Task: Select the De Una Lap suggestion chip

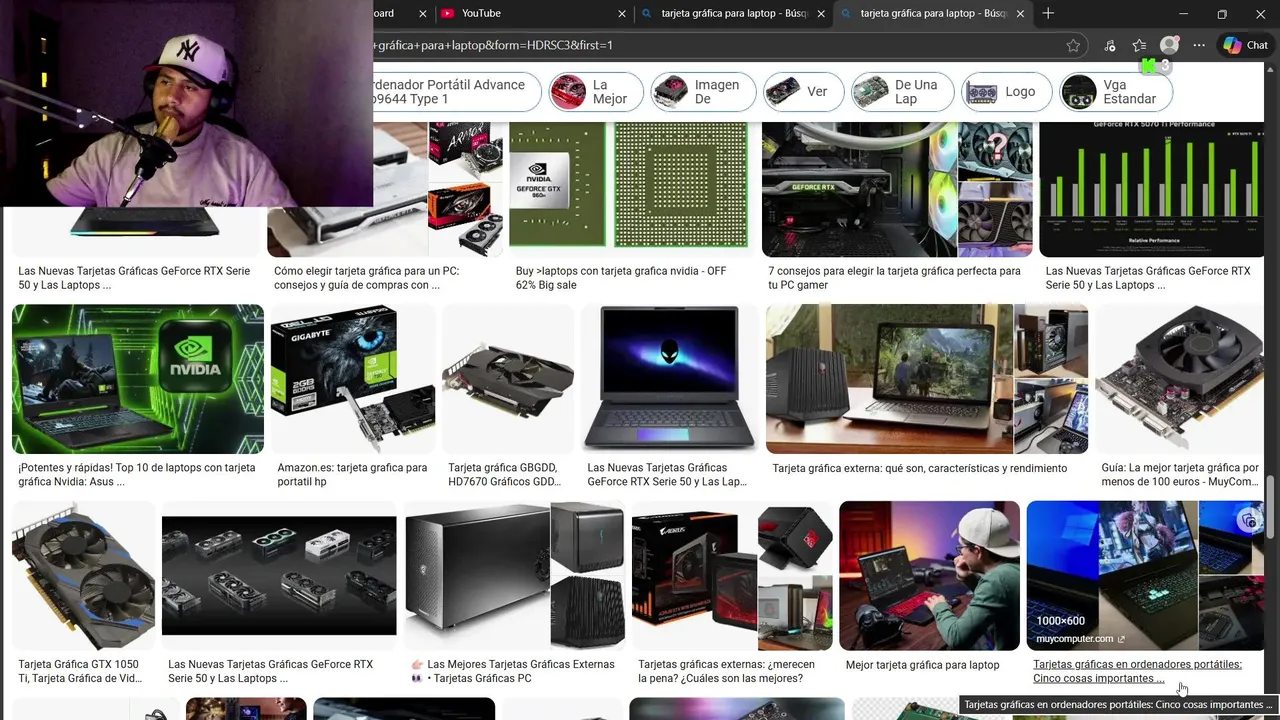Action: tap(903, 92)
